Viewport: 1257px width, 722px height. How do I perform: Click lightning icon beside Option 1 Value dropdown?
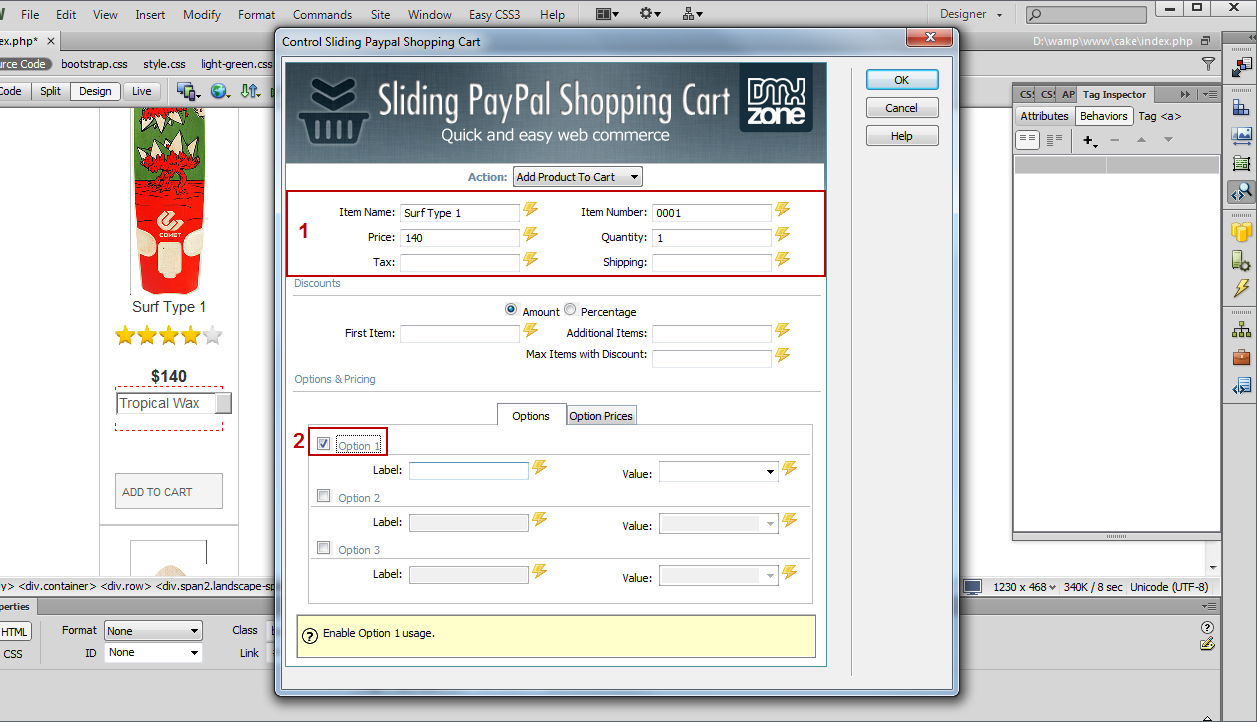coord(790,468)
